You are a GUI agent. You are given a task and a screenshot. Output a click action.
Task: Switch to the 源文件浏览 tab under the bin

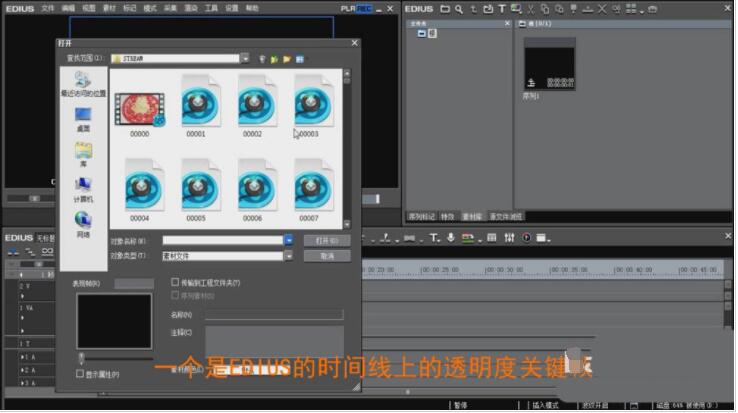tap(505, 217)
